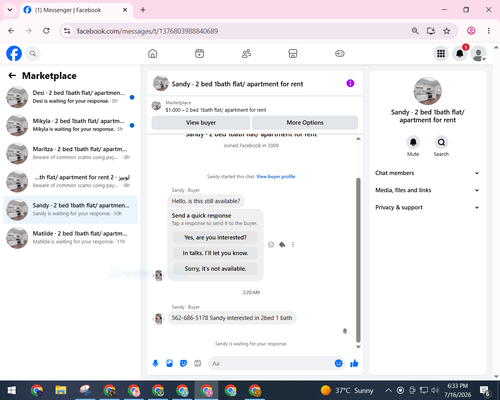Open Desi conversation in Marketplace list
500x400 pixels.
70,97
